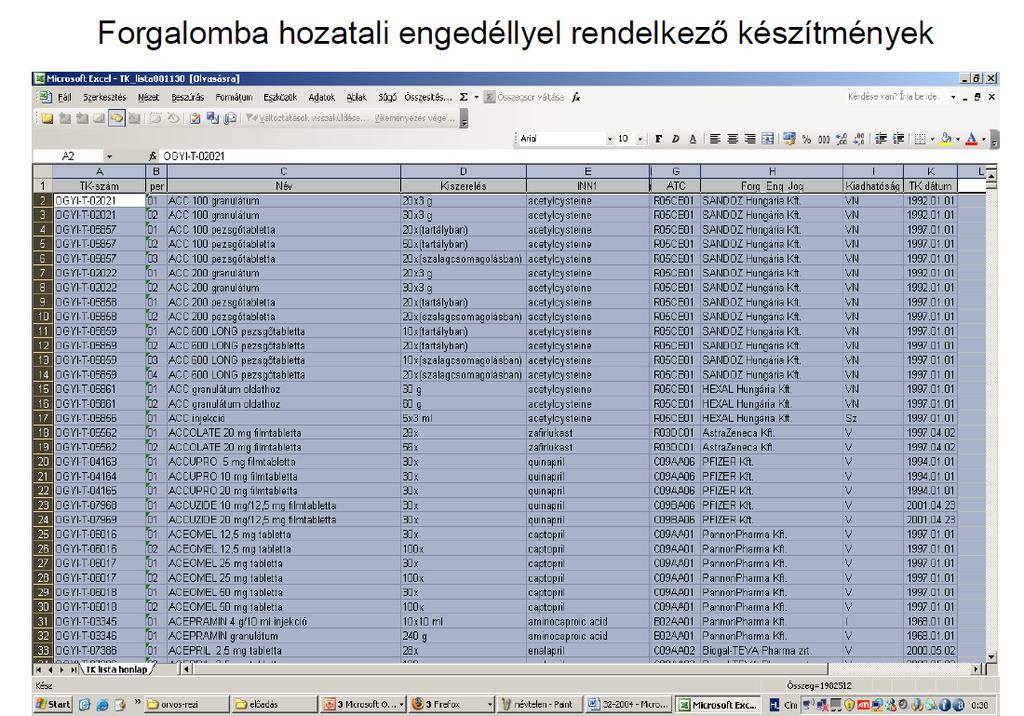Select column C header
1024x716 pixels.
pos(283,172)
